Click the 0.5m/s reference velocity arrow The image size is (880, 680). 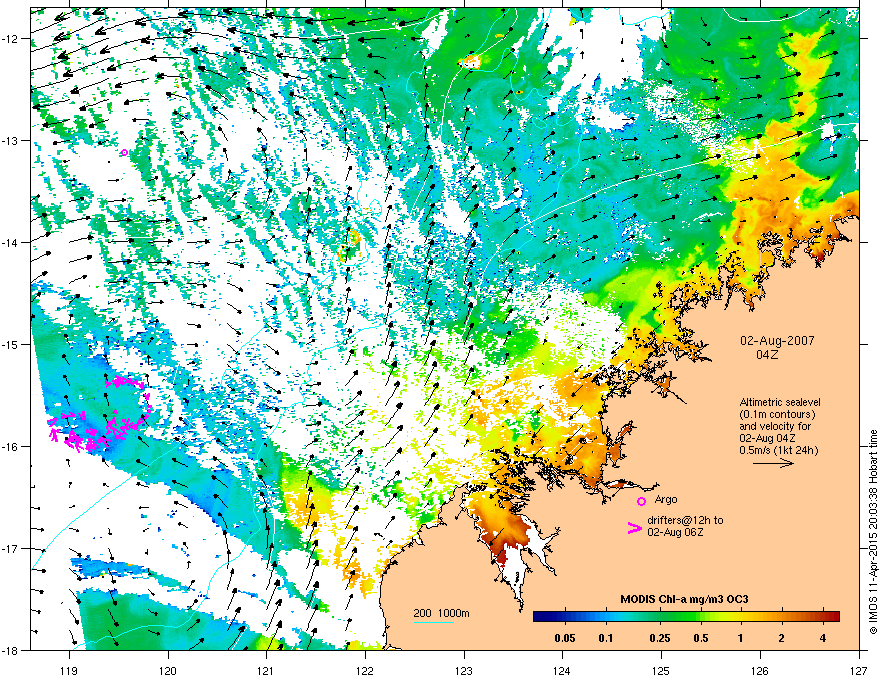click(x=773, y=463)
